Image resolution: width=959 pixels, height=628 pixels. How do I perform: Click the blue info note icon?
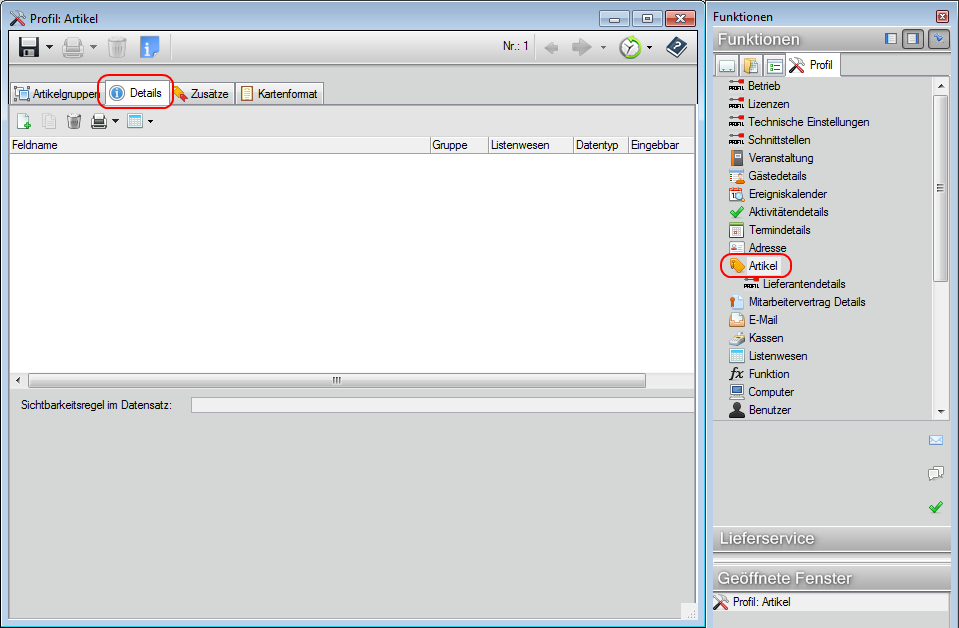149,47
